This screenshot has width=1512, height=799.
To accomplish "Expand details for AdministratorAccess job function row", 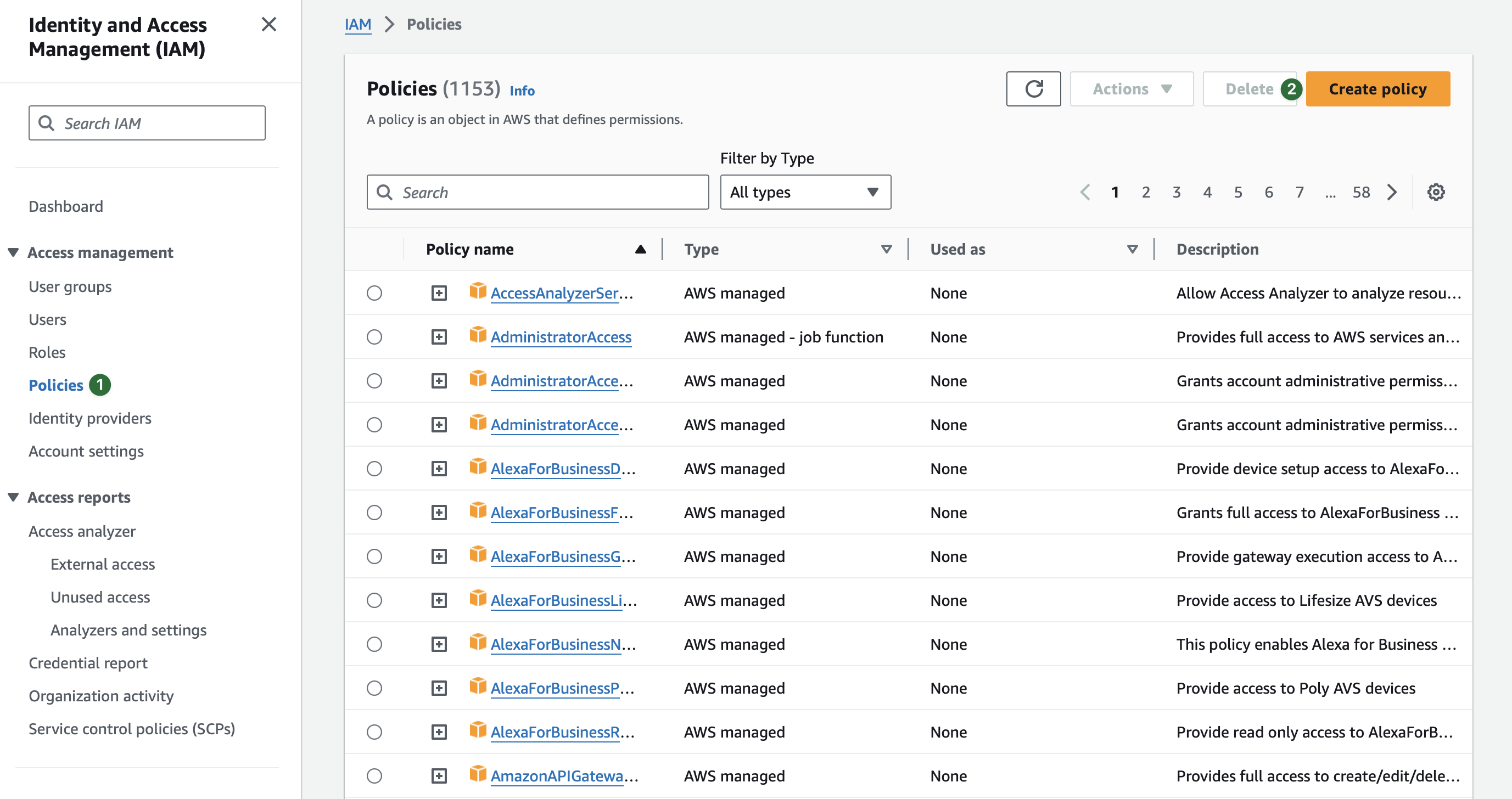I will pos(439,337).
